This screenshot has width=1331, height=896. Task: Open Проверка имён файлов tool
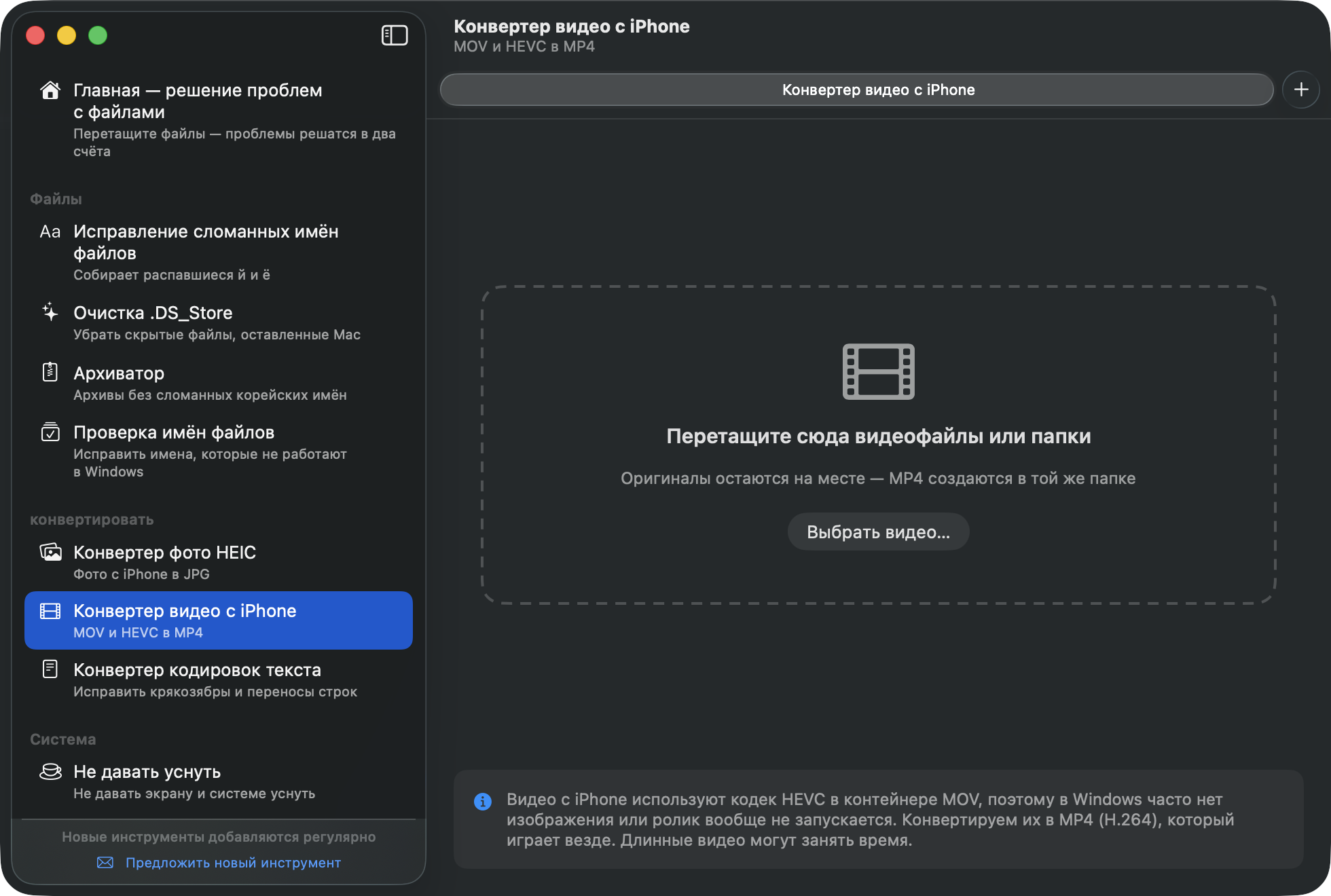(219, 451)
